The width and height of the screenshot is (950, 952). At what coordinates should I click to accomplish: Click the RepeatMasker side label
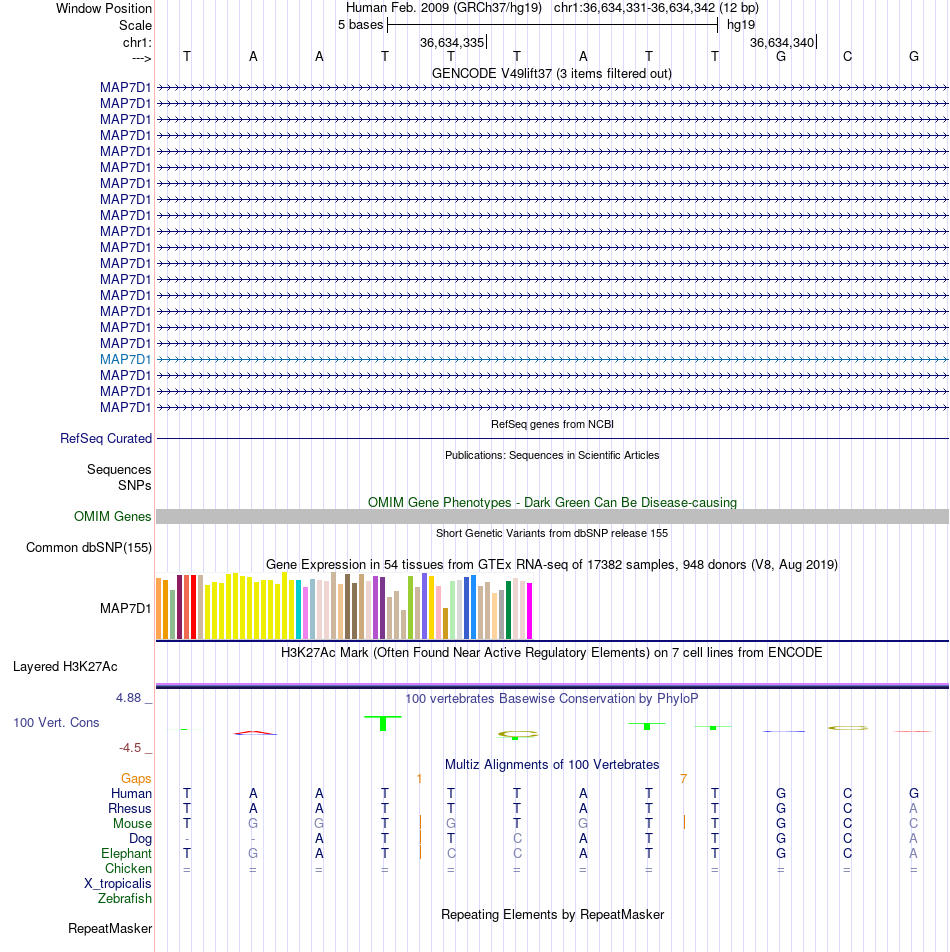click(110, 929)
